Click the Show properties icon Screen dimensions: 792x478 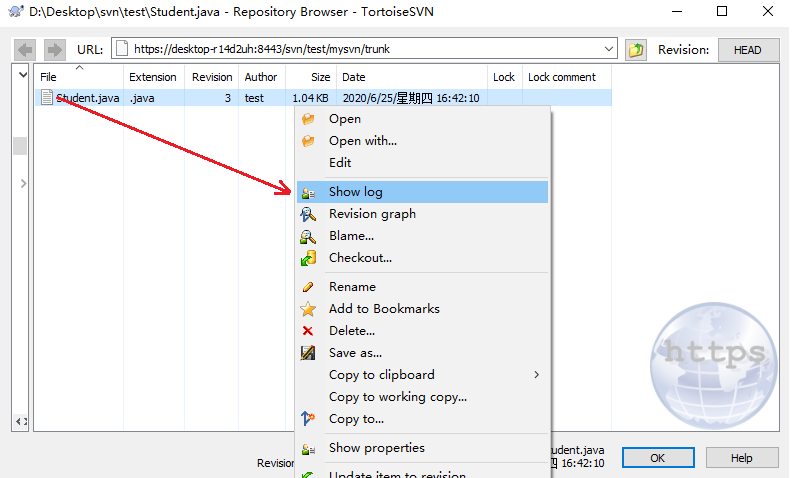308,448
